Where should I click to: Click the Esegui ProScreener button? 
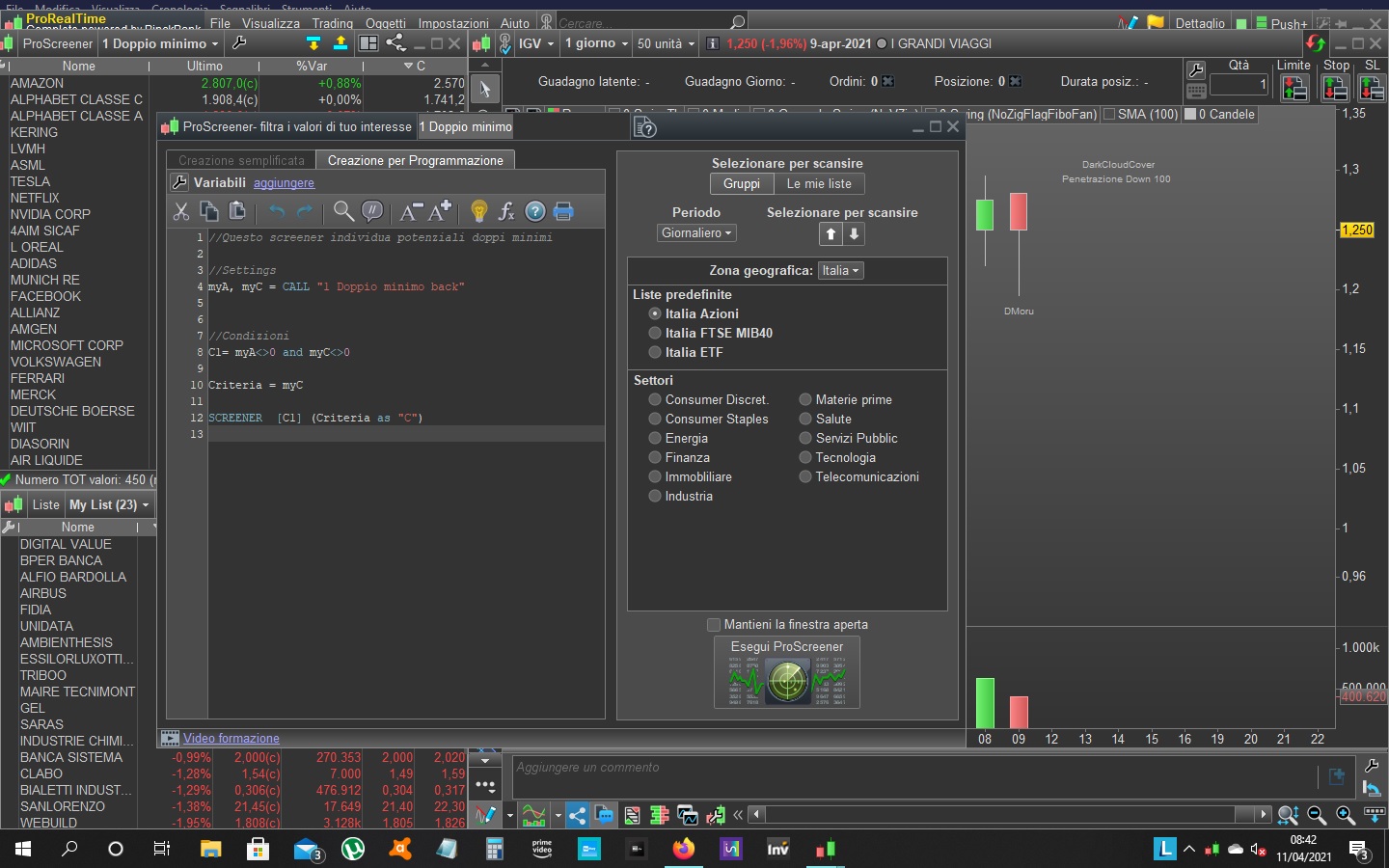point(787,672)
